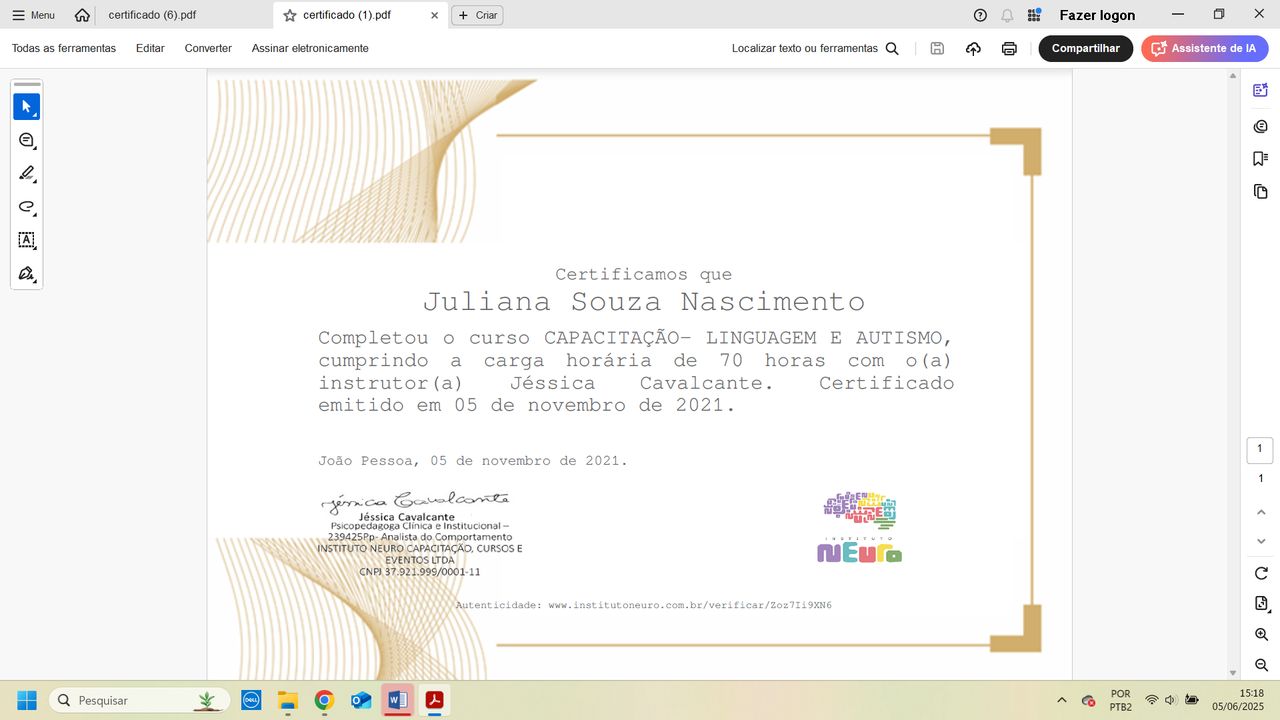This screenshot has height=720, width=1280.
Task: Open the Editar menu
Action: pos(150,48)
